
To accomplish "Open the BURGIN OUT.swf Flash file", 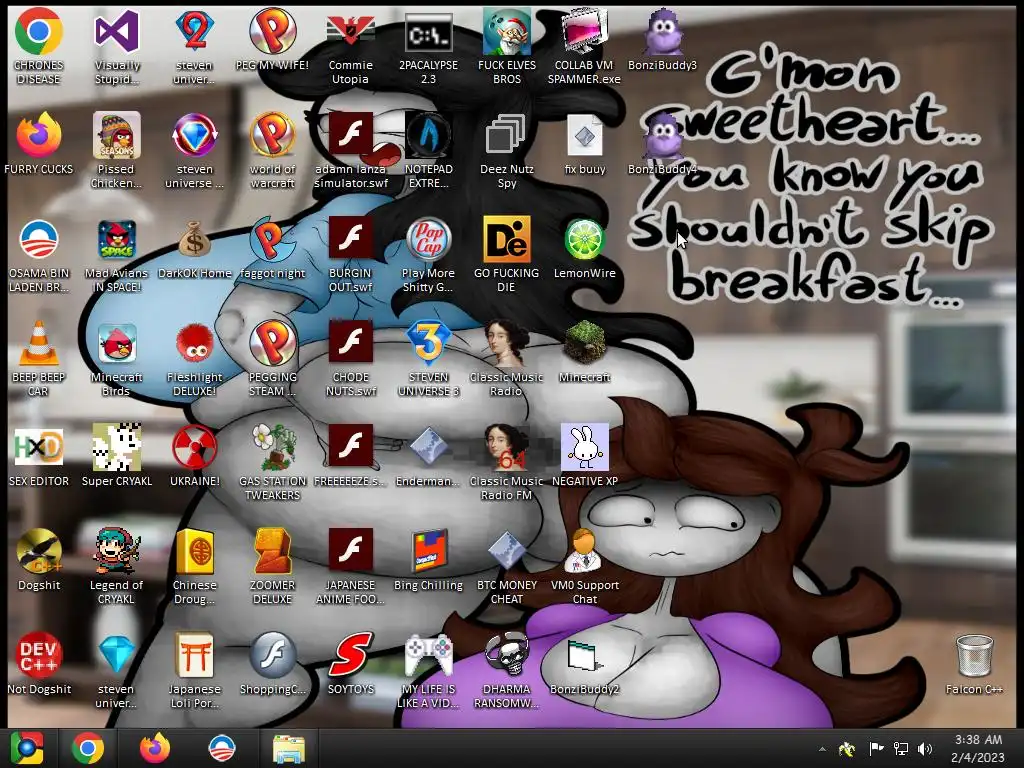I will [351, 238].
